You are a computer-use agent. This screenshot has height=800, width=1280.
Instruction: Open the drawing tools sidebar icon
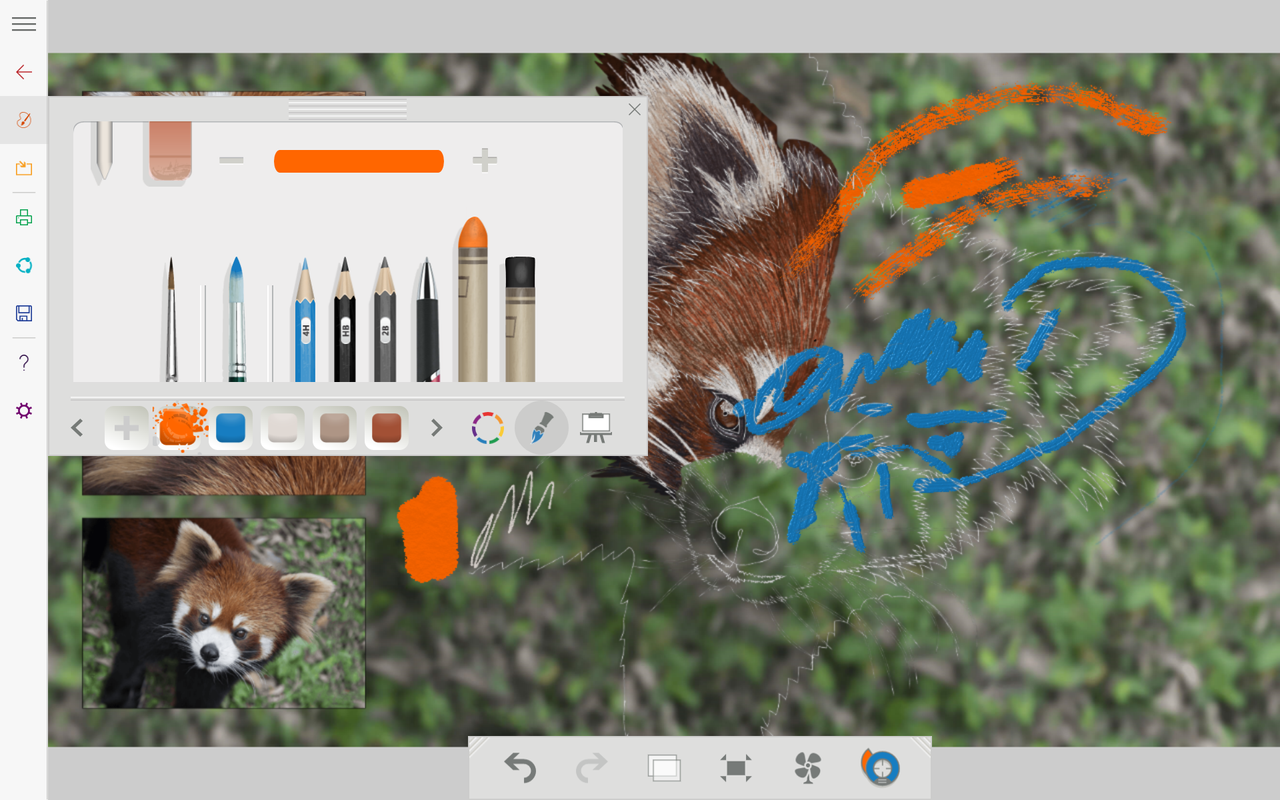(24, 120)
